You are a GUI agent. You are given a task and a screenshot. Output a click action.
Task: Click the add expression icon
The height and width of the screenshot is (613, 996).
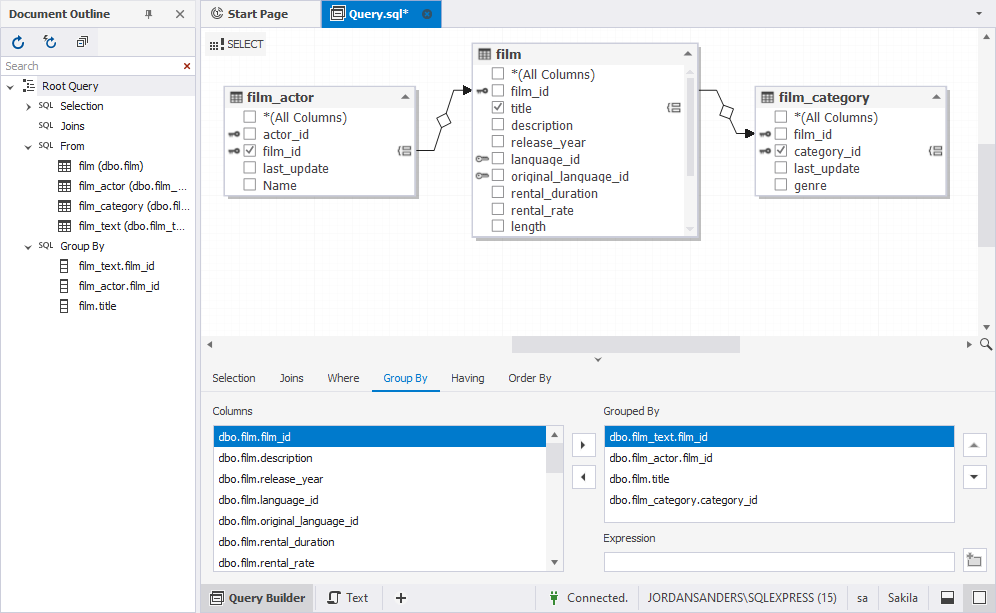coord(974,560)
